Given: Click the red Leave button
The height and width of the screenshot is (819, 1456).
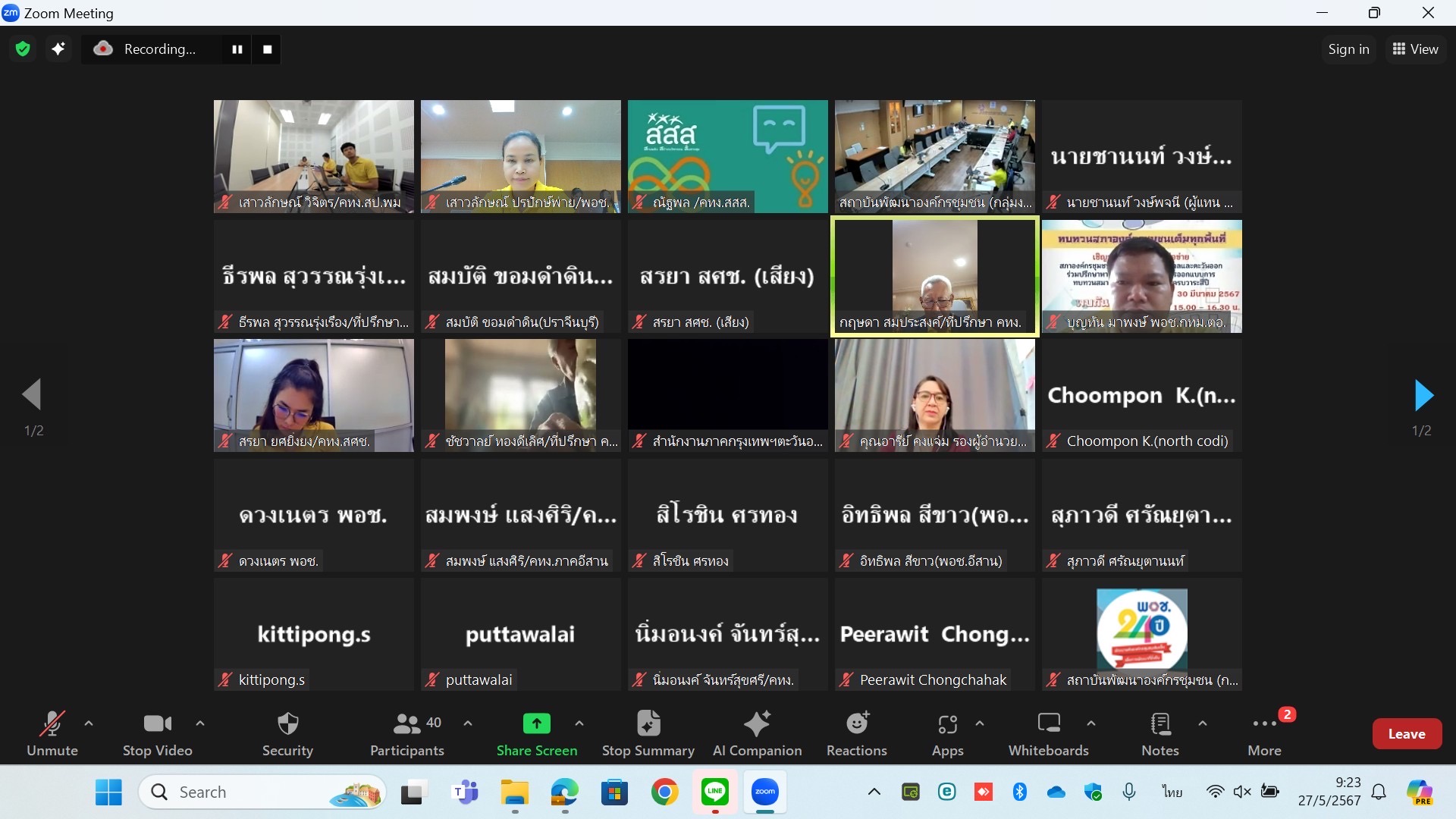Looking at the screenshot, I should coord(1407,734).
